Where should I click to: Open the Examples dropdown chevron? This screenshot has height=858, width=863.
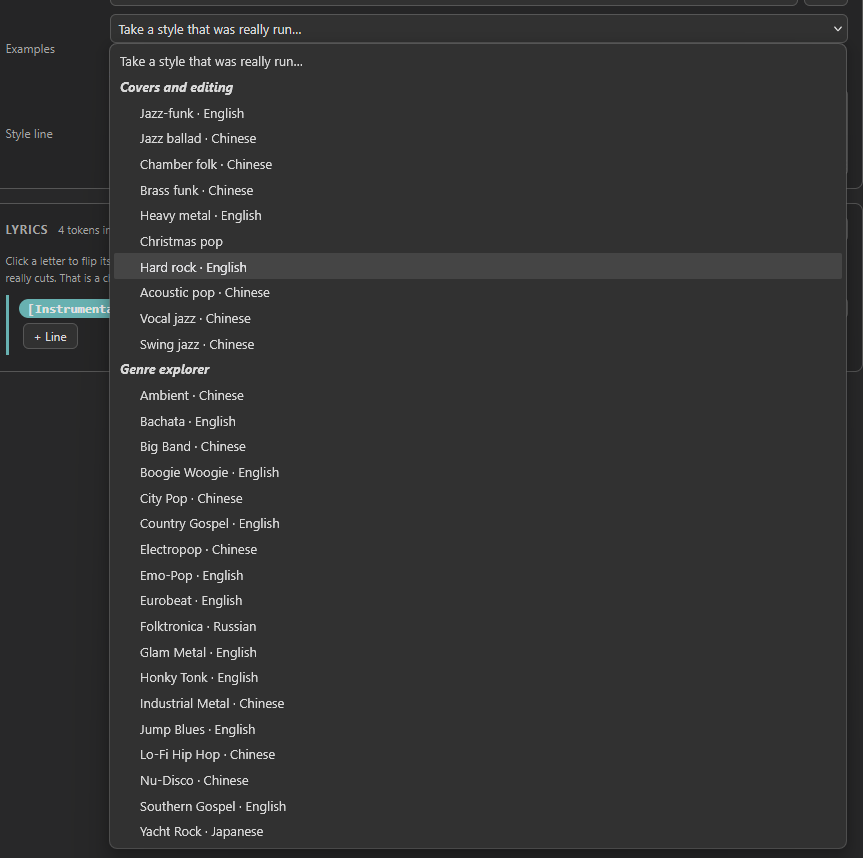837,29
